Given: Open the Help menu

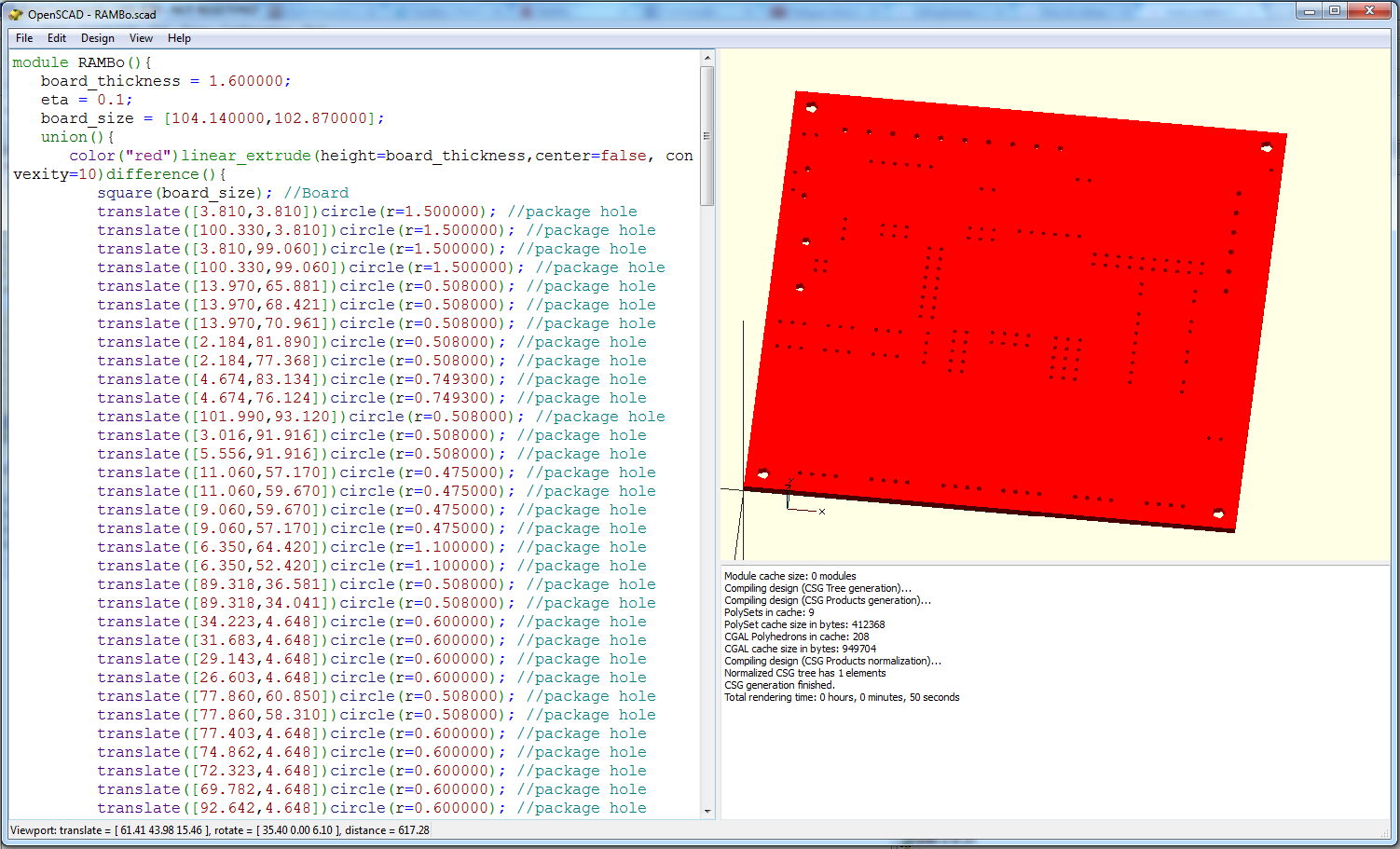Looking at the screenshot, I should 179,38.
